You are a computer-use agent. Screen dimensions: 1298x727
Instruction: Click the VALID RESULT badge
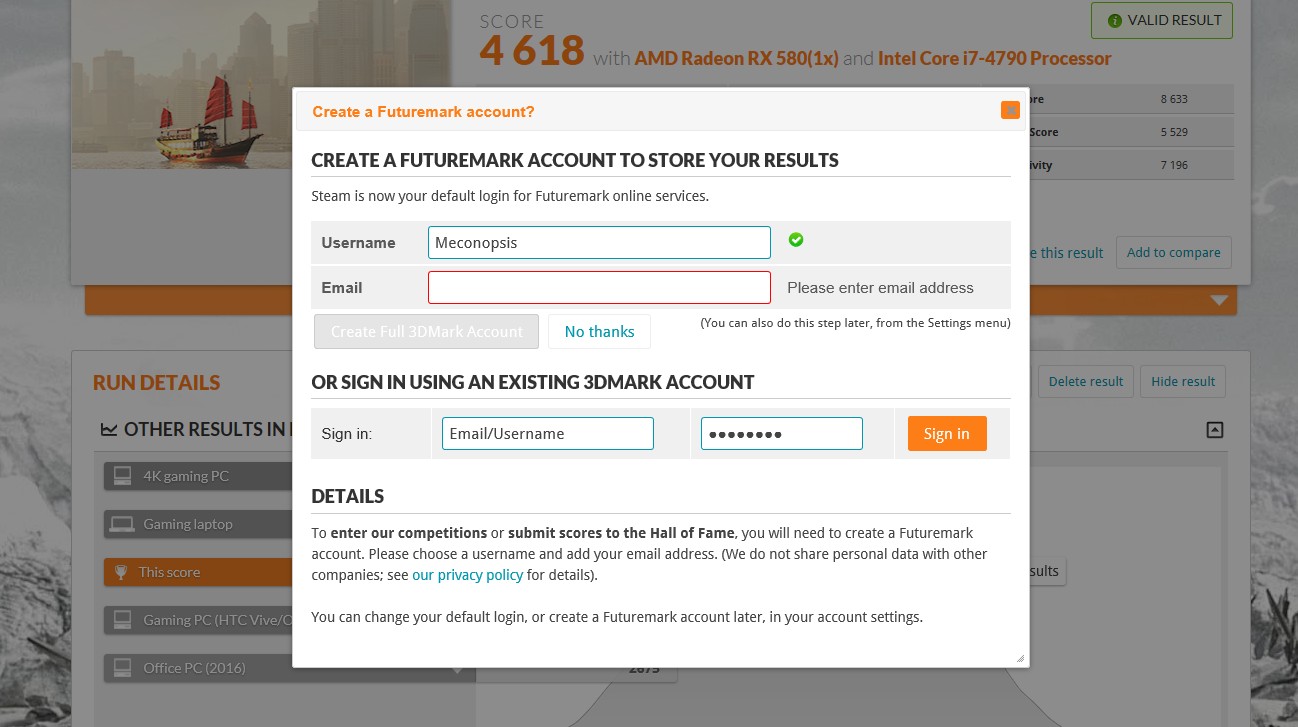click(1161, 20)
